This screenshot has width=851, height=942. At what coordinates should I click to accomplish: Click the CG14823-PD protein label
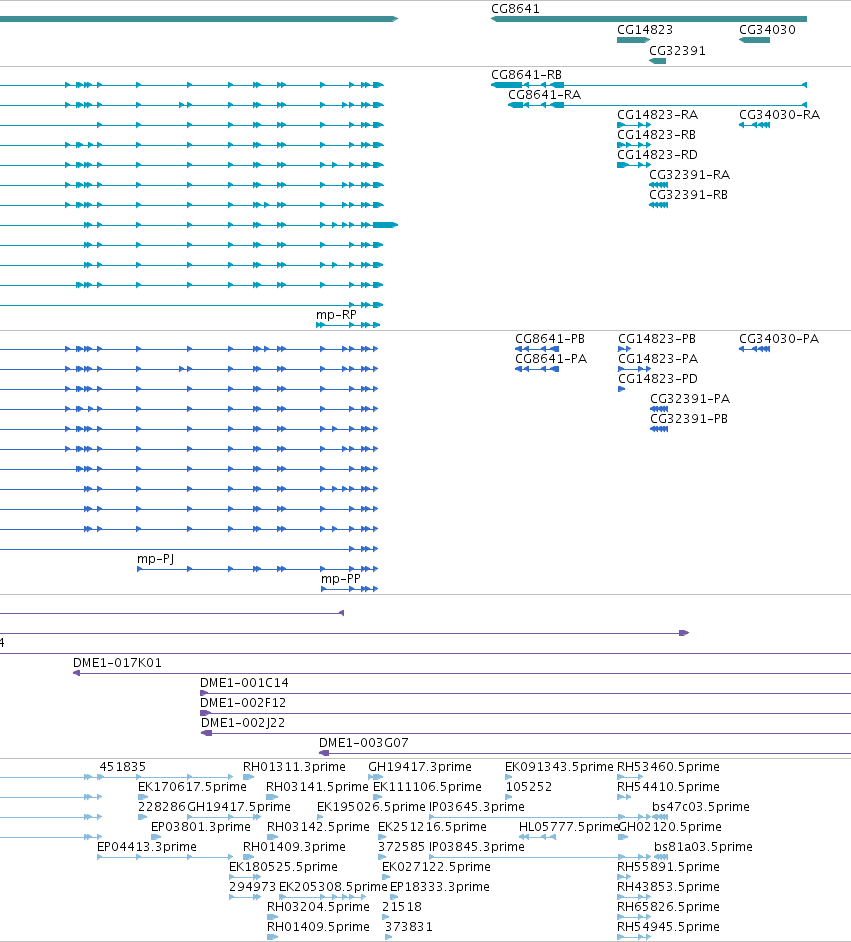[x=658, y=378]
